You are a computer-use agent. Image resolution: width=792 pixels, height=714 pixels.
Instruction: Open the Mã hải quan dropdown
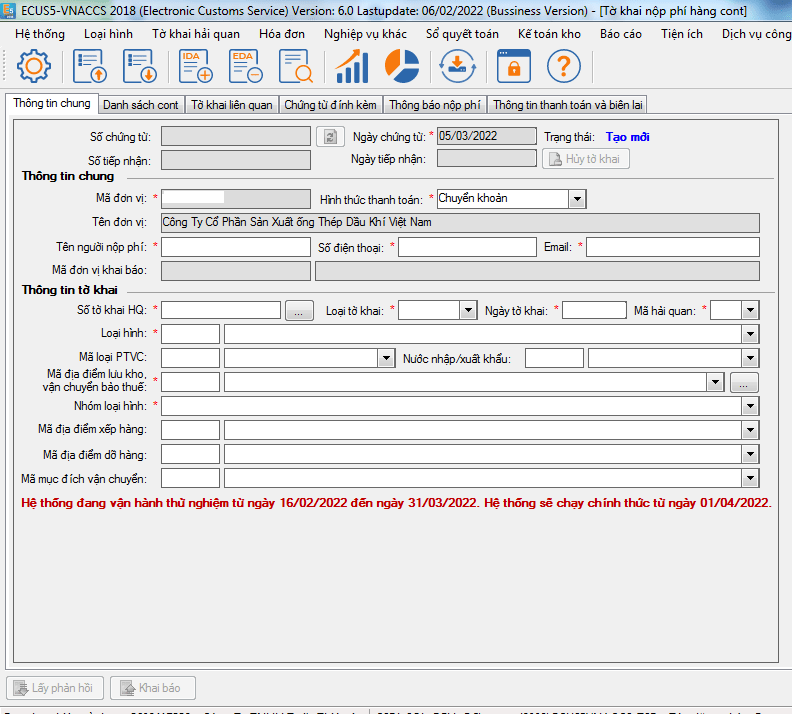(x=750, y=311)
